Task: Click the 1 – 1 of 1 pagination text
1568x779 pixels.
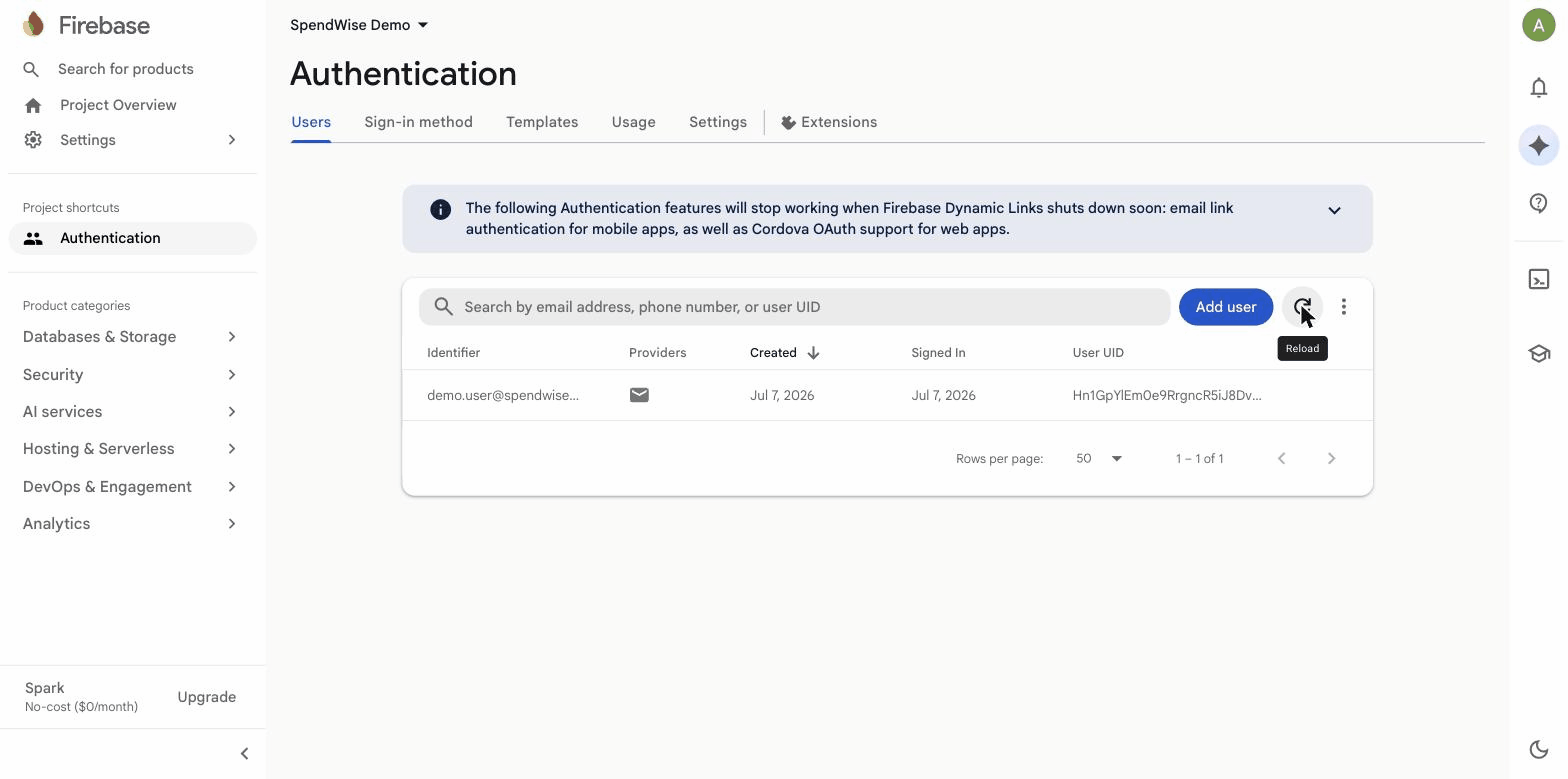Action: pos(1199,458)
